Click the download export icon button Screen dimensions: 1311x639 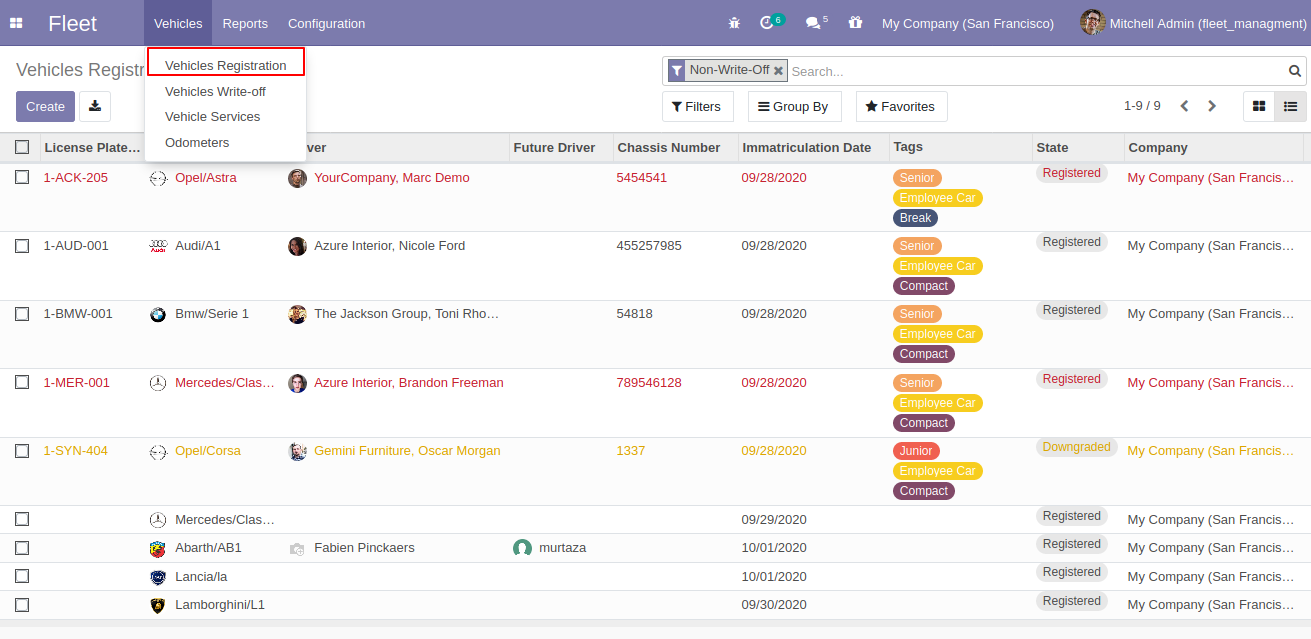(95, 106)
